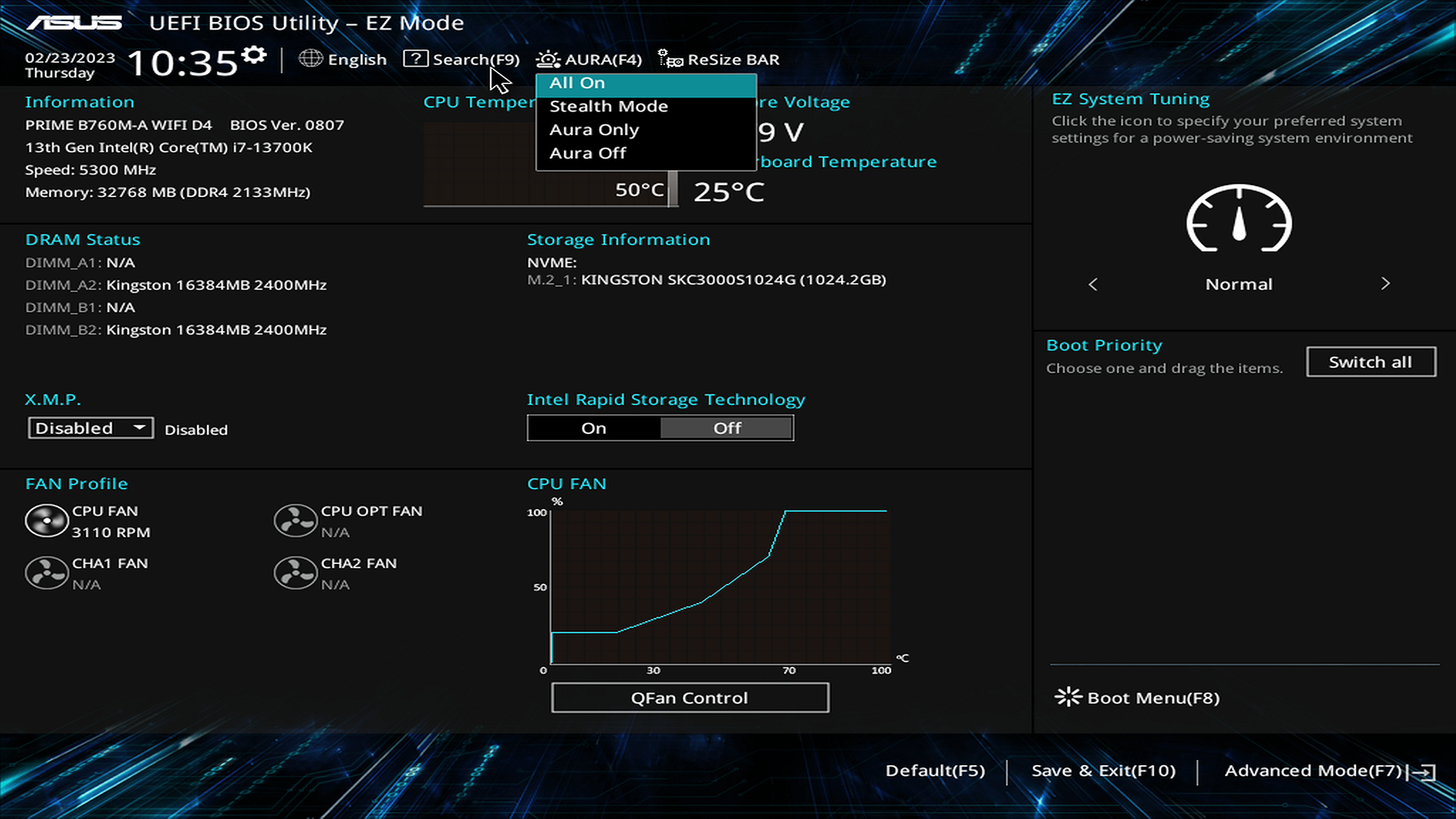Viewport: 1456px width, 819px height.
Task: Select Stealth Mode from AURA dropdown
Action: coord(609,106)
